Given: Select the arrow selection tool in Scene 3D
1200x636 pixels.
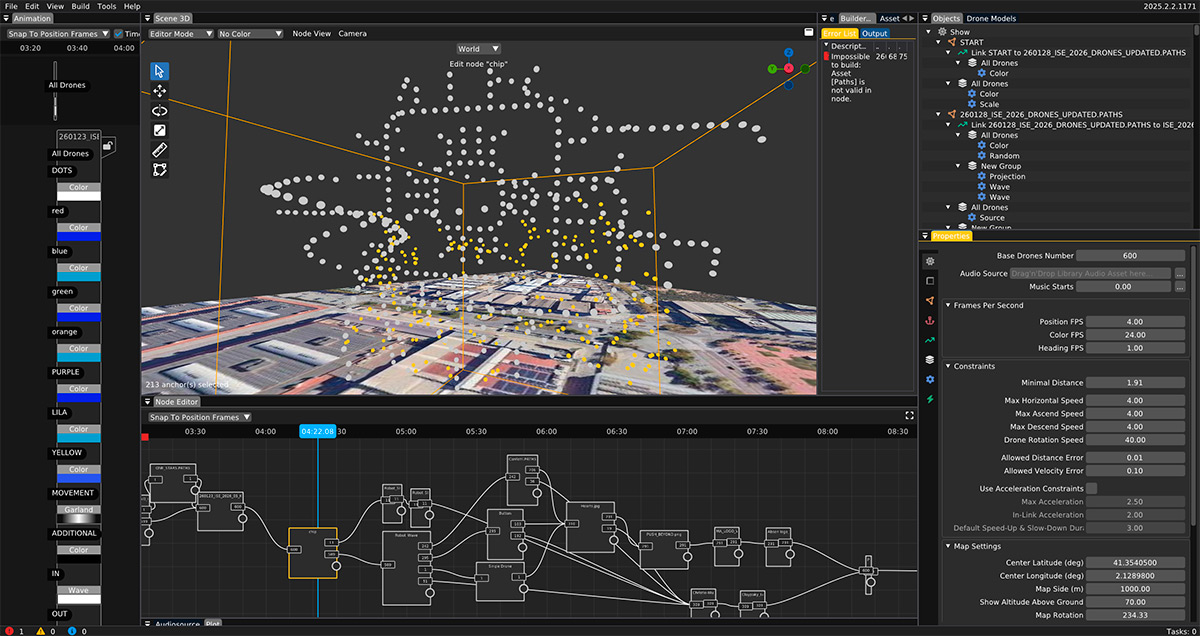Looking at the screenshot, I should click(160, 71).
